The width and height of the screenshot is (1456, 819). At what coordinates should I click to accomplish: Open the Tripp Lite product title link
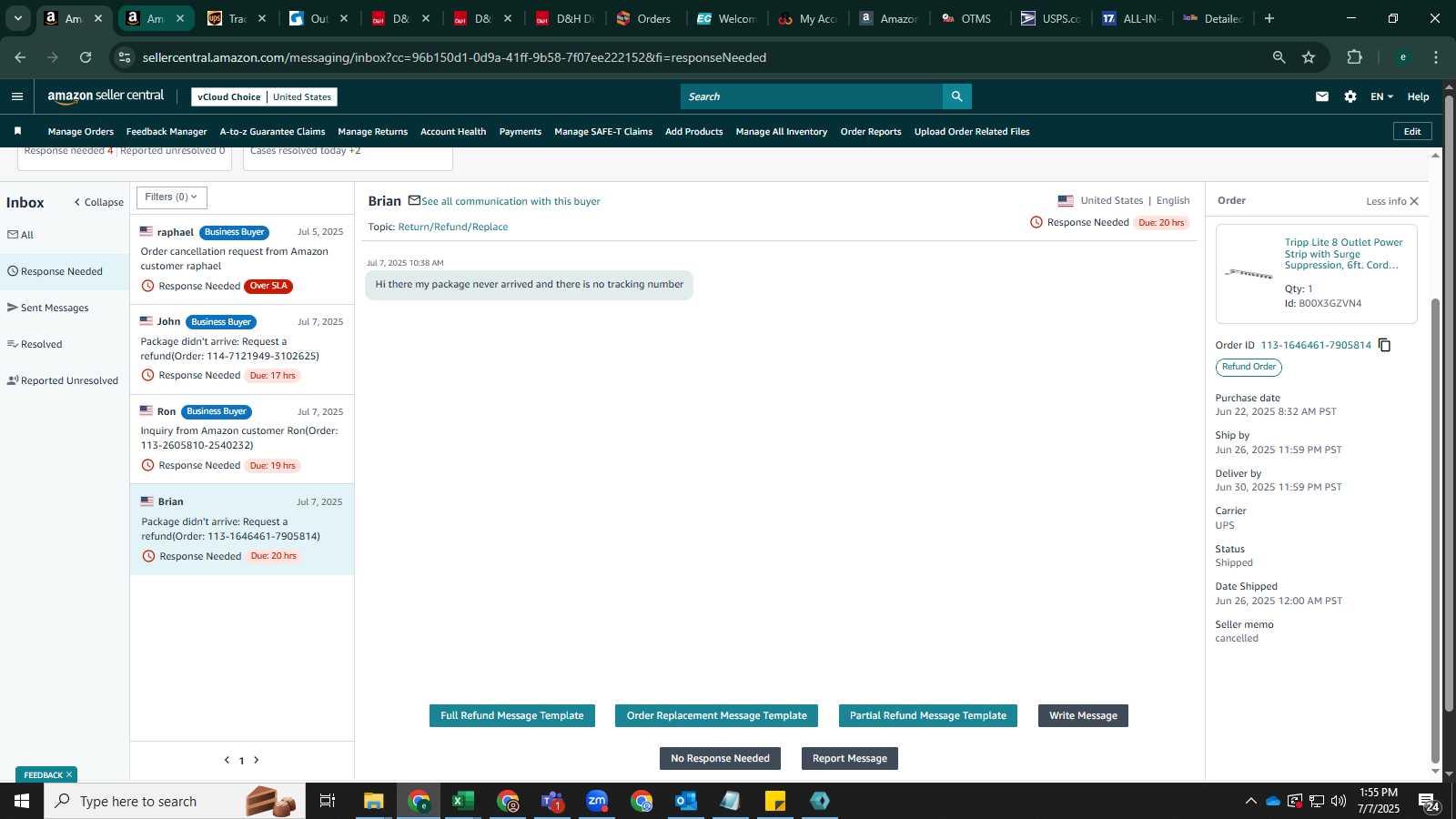coord(1343,254)
